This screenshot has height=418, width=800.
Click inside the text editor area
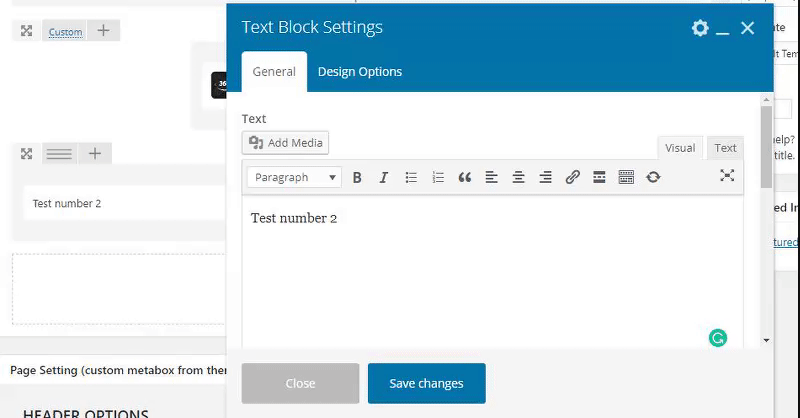pyautogui.click(x=490, y=270)
